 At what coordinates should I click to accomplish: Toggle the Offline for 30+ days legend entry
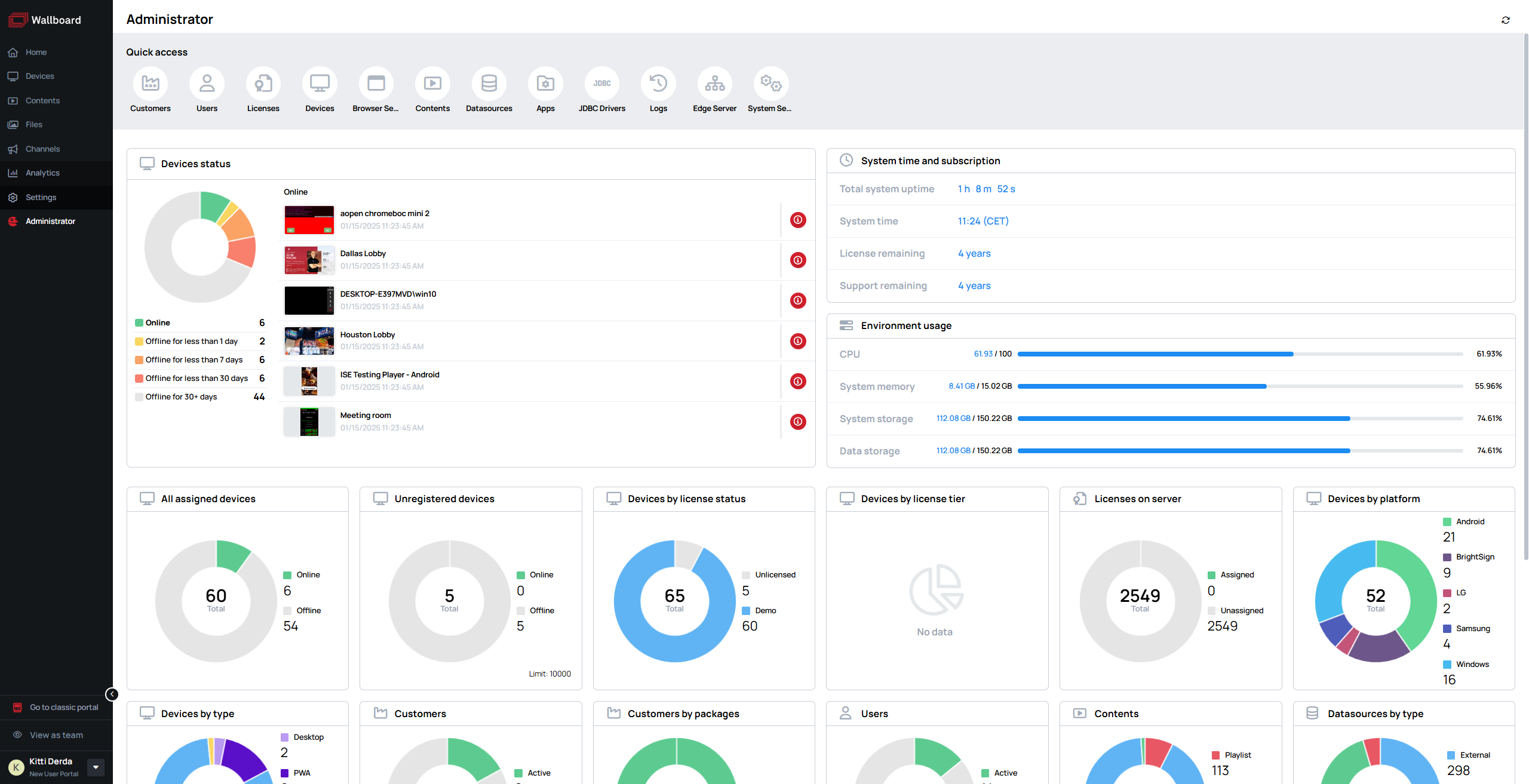181,397
